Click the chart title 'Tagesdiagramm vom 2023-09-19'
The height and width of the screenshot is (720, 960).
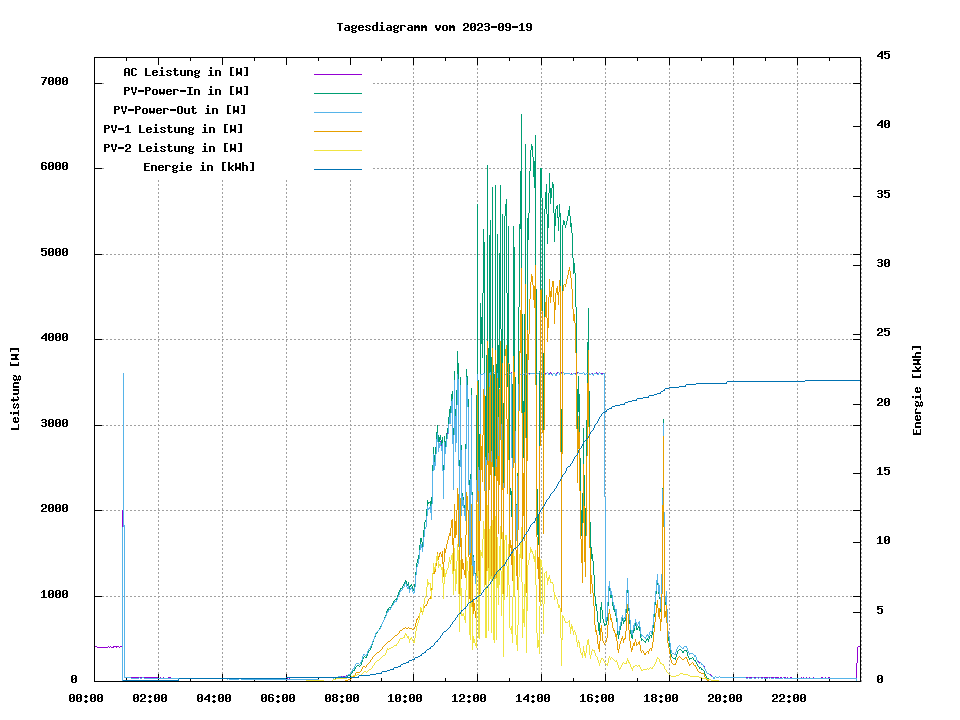[x=434, y=27]
